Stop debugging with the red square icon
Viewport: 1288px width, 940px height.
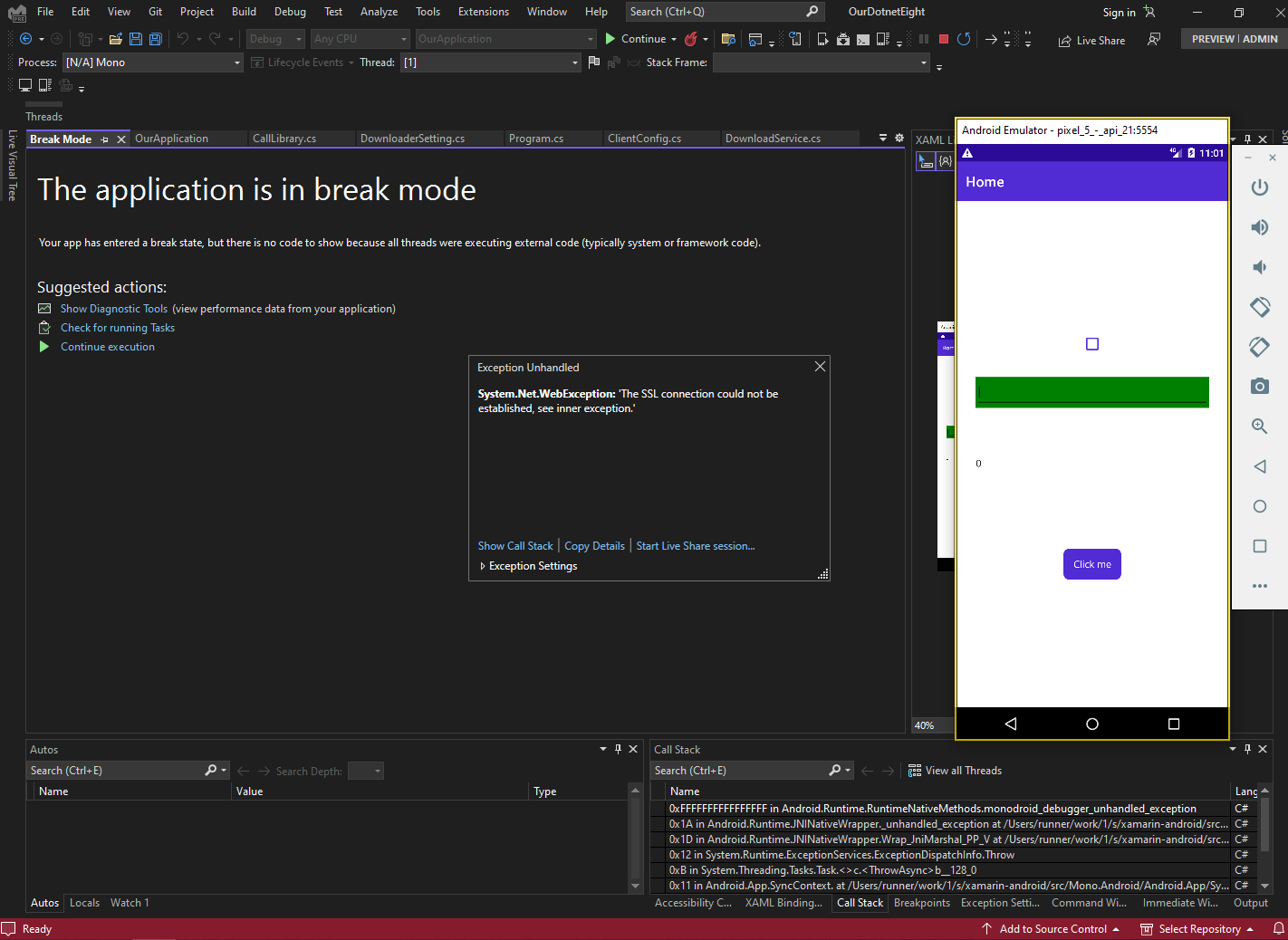click(942, 39)
